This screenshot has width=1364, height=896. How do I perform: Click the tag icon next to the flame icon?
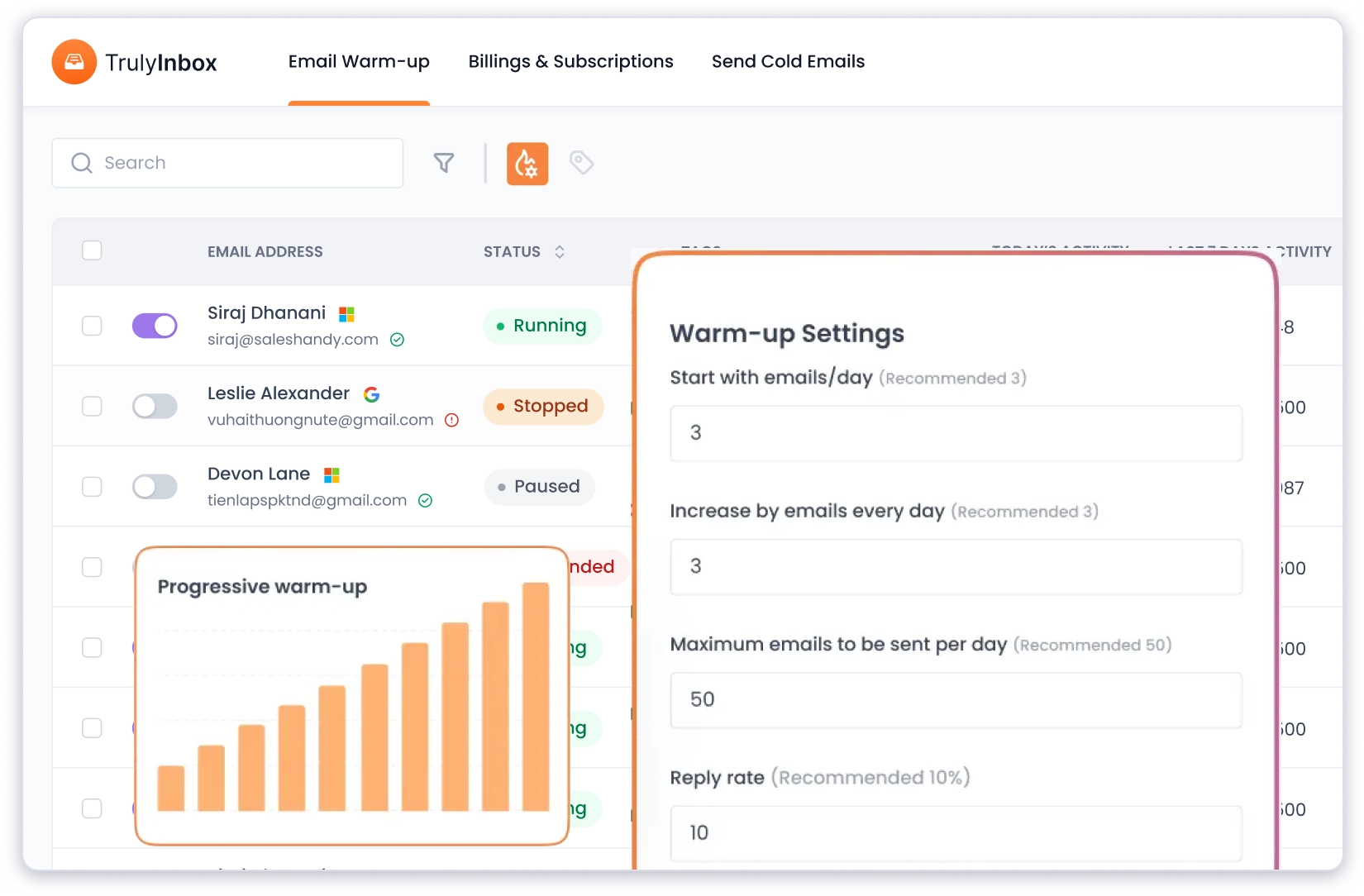pos(581,162)
